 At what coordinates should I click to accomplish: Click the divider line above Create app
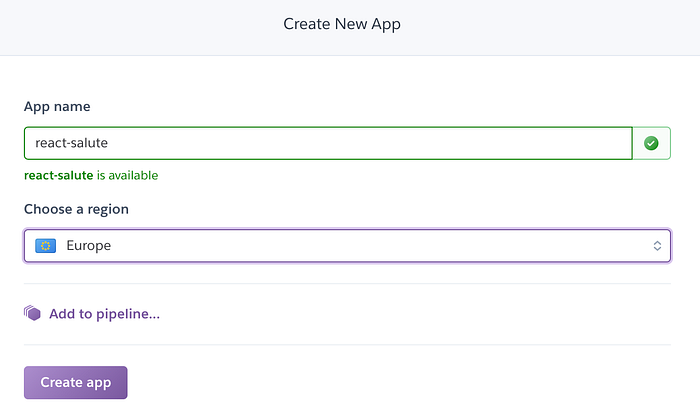tap(347, 345)
